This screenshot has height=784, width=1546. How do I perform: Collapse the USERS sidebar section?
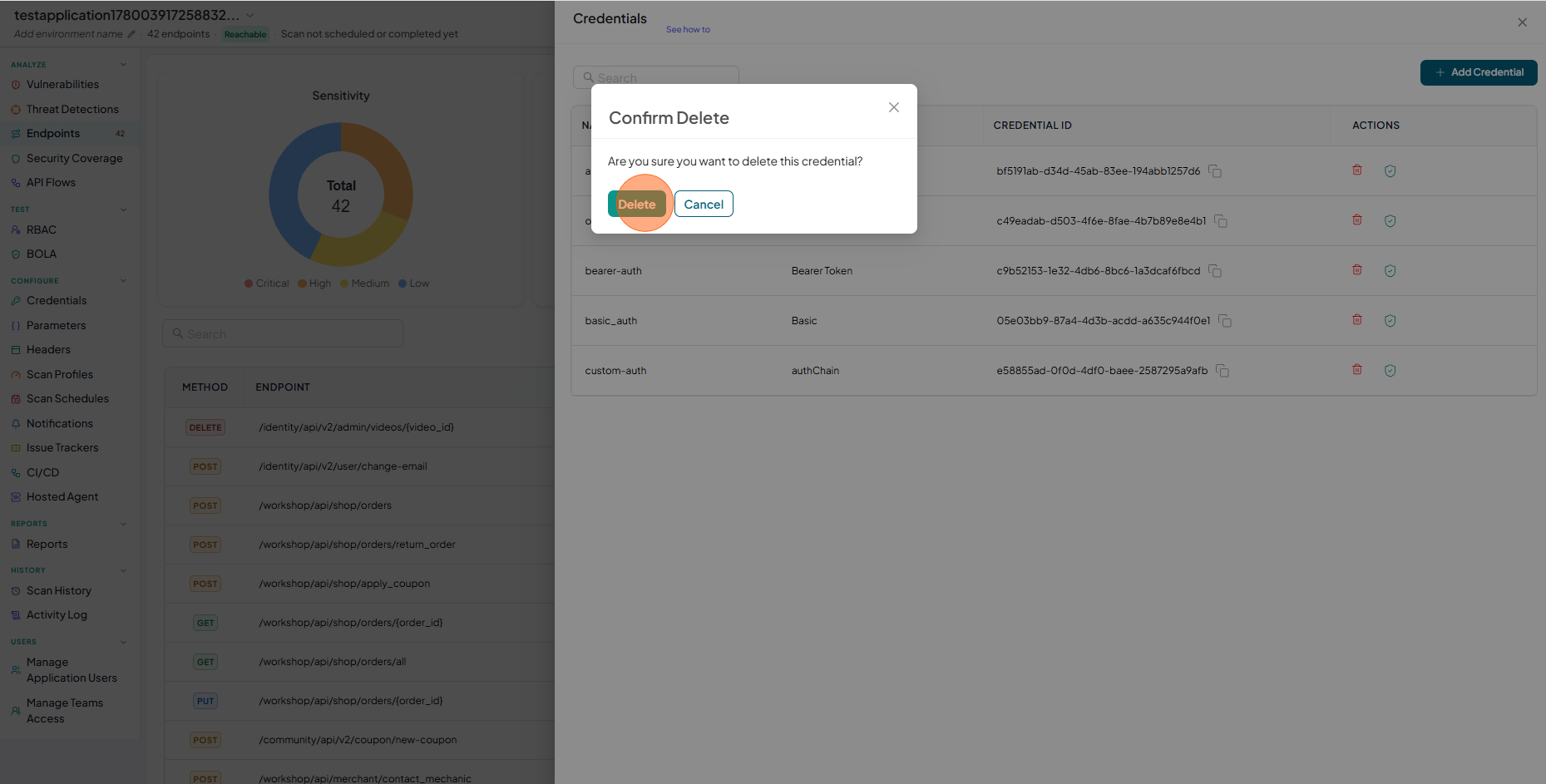coord(124,642)
